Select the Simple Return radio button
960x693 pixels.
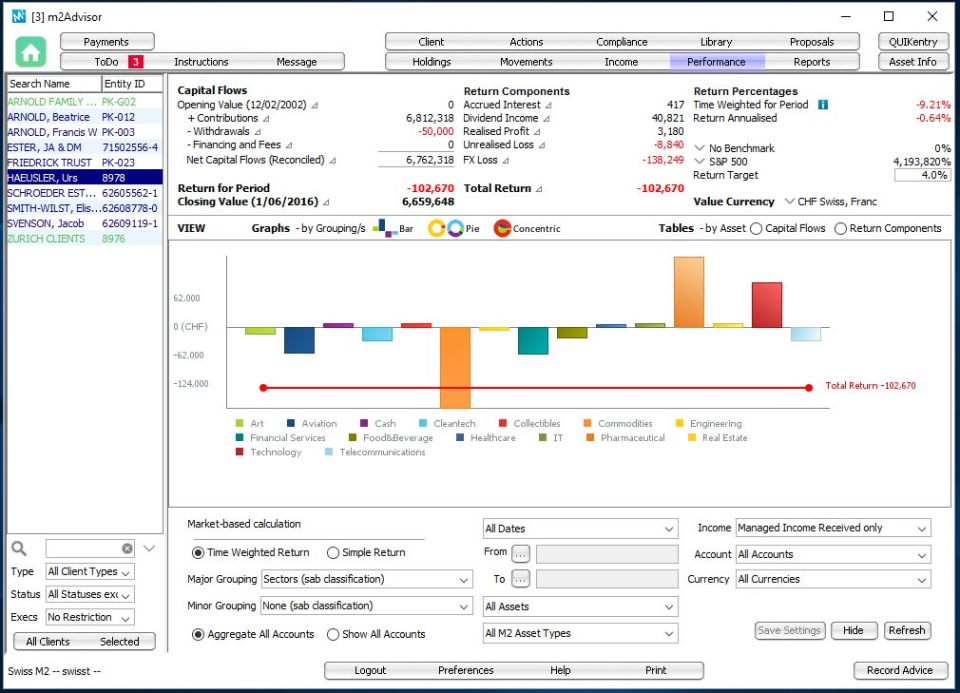331,553
